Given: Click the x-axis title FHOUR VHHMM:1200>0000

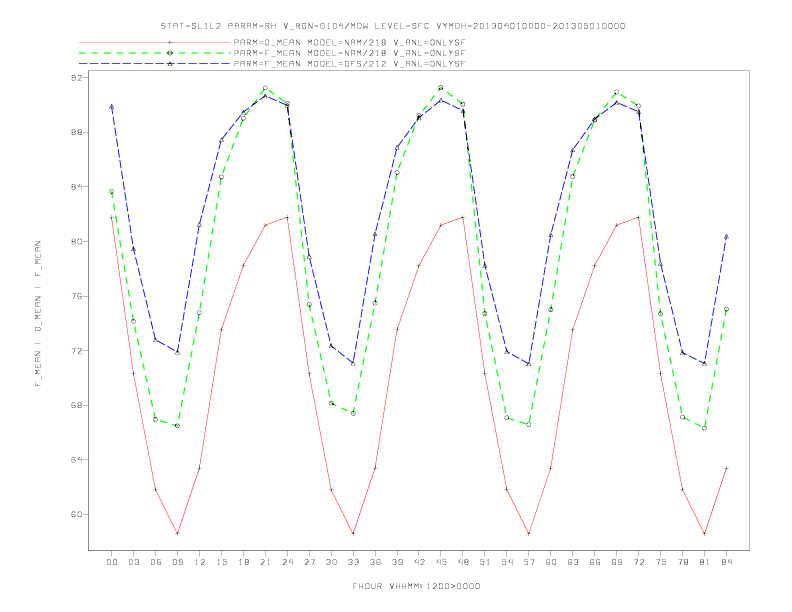Looking at the screenshot, I should click(x=416, y=586).
